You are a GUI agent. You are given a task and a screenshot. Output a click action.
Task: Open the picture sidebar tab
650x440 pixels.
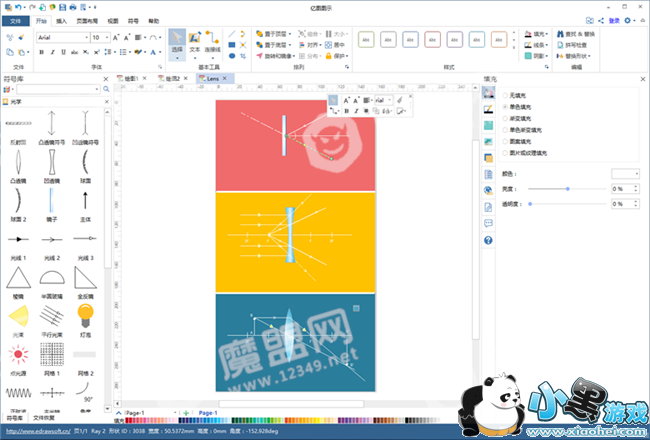(488, 141)
